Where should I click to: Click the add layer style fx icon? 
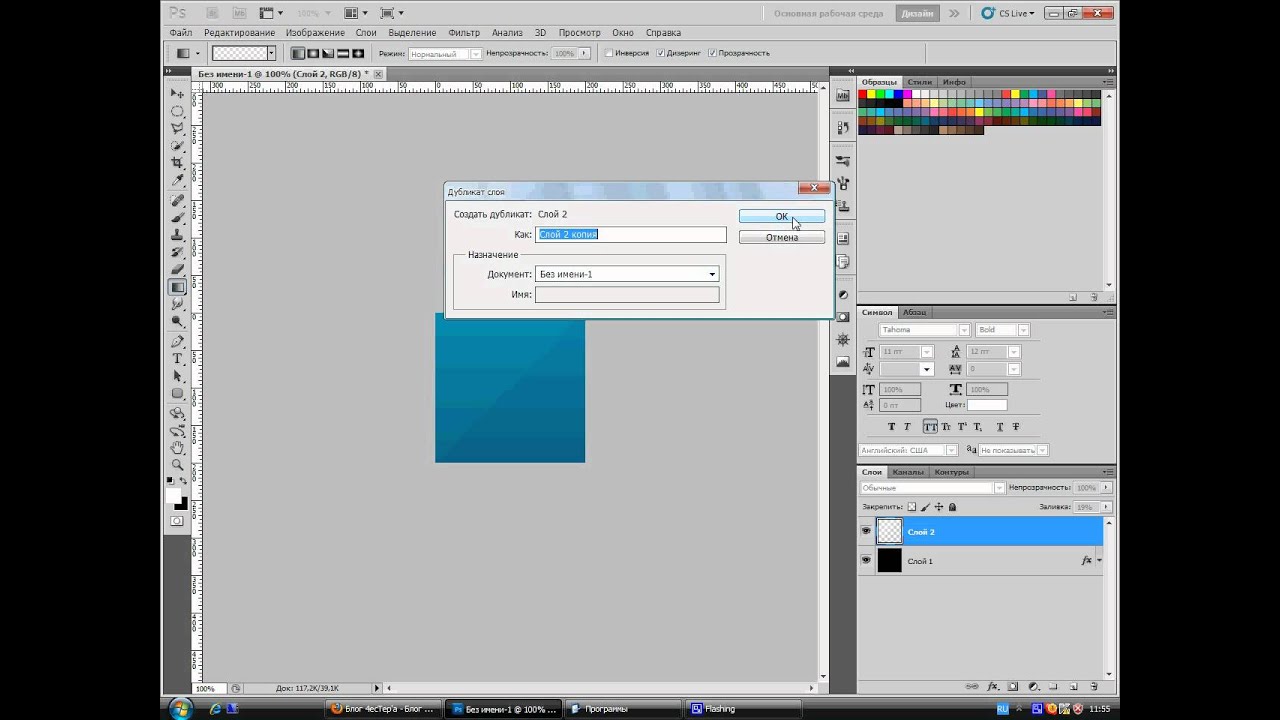coord(993,687)
